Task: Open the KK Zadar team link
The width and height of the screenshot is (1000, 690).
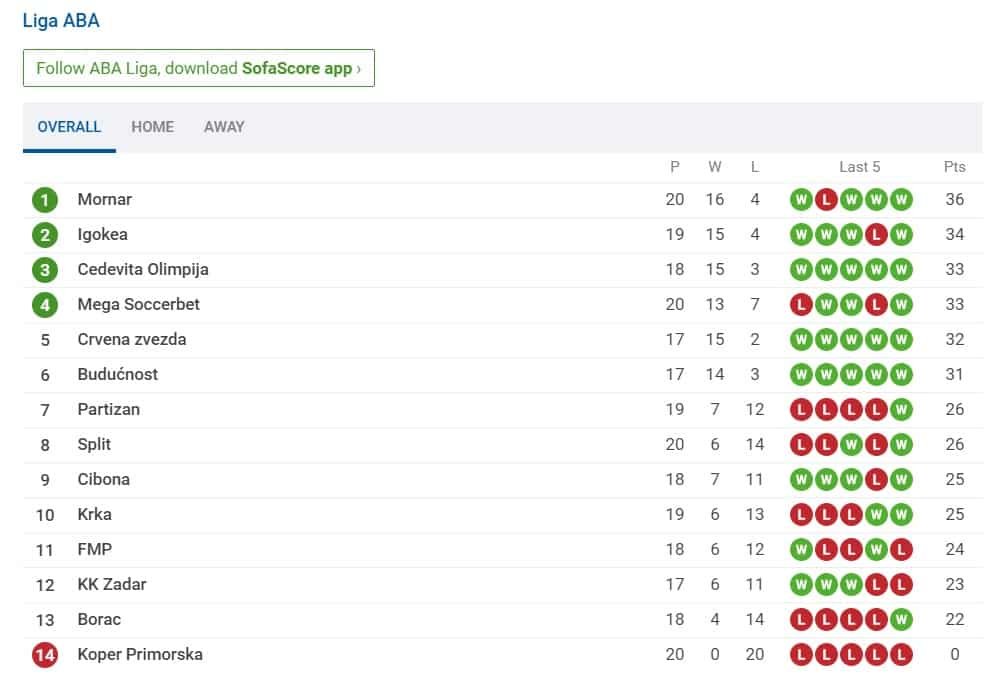Action: [112, 585]
